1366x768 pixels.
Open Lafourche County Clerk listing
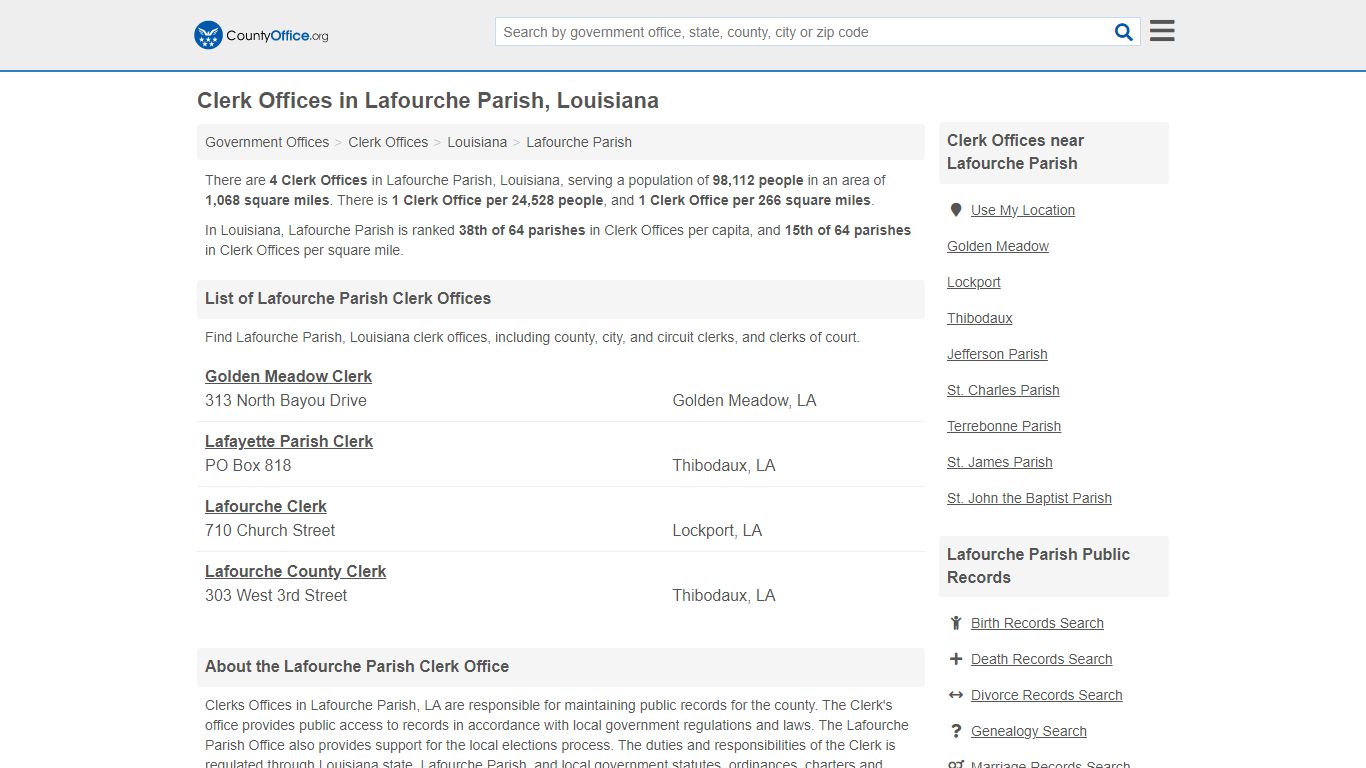click(x=295, y=571)
